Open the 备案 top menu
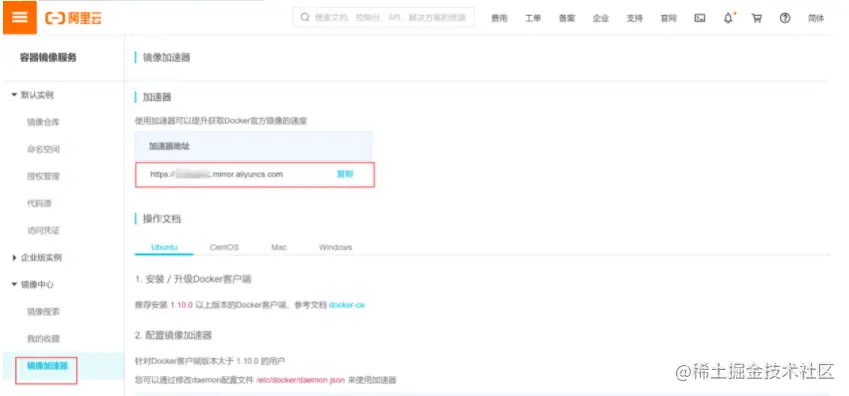 (x=566, y=18)
